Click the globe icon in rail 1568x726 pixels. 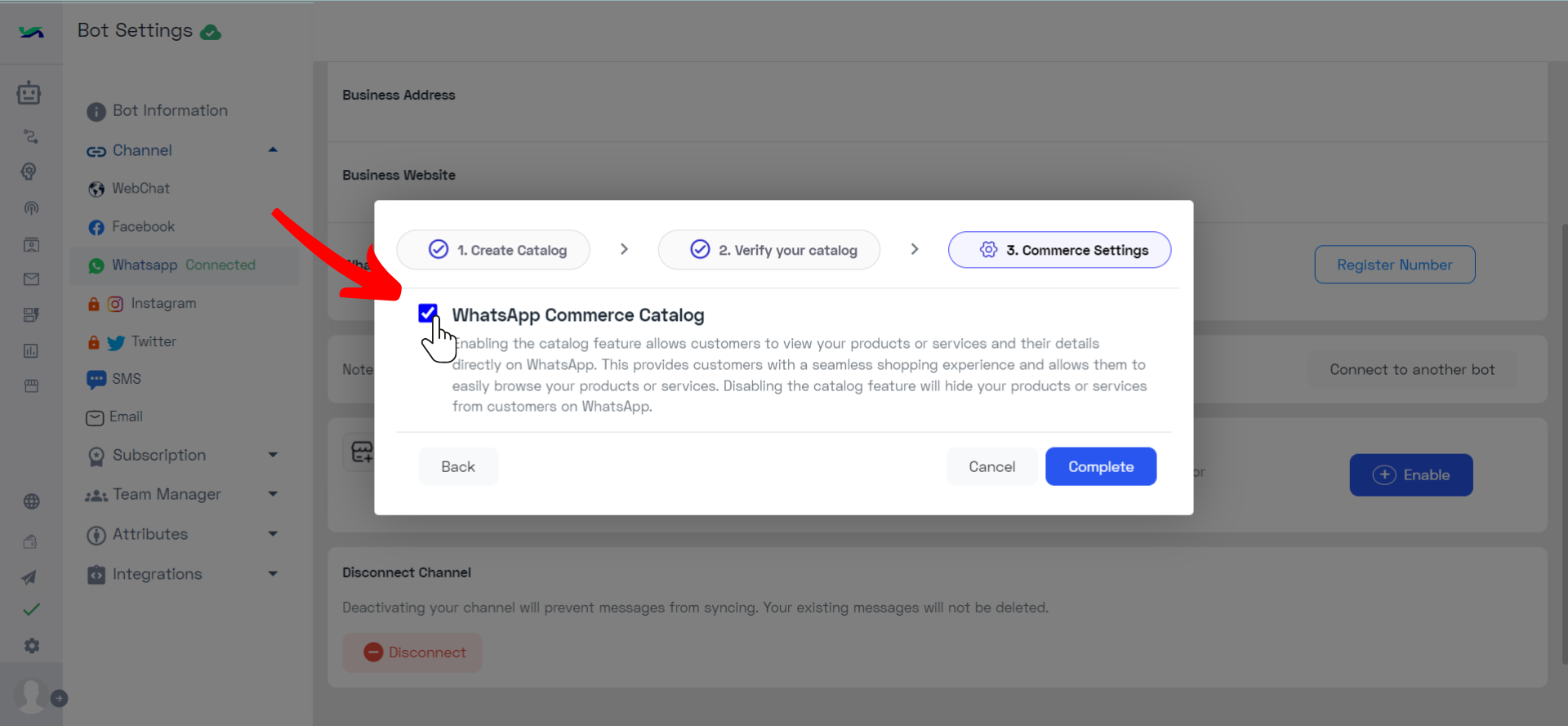pyautogui.click(x=31, y=501)
